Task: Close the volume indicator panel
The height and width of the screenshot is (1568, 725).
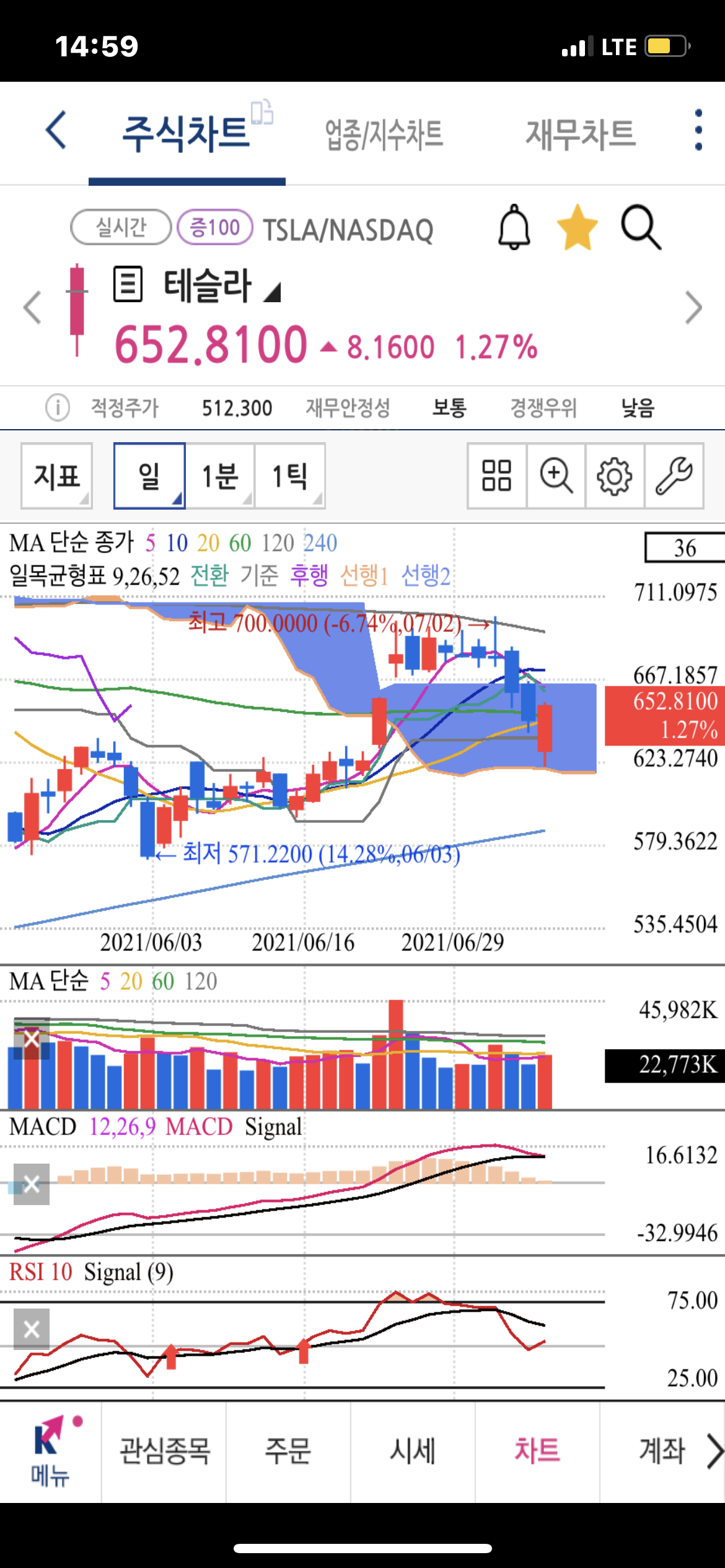Action: coord(32,1039)
